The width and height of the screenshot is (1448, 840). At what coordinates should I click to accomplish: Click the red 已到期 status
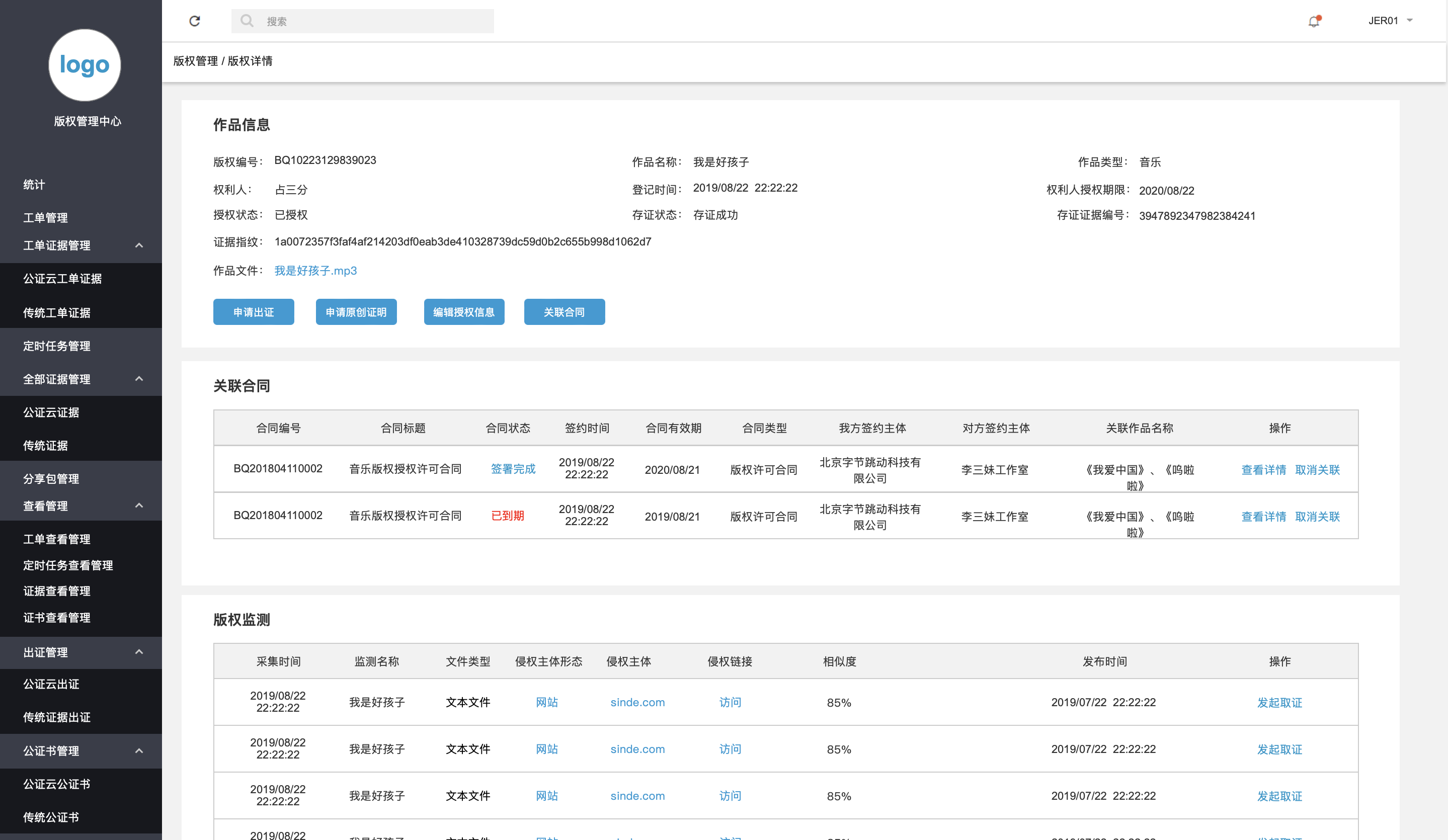[507, 516]
